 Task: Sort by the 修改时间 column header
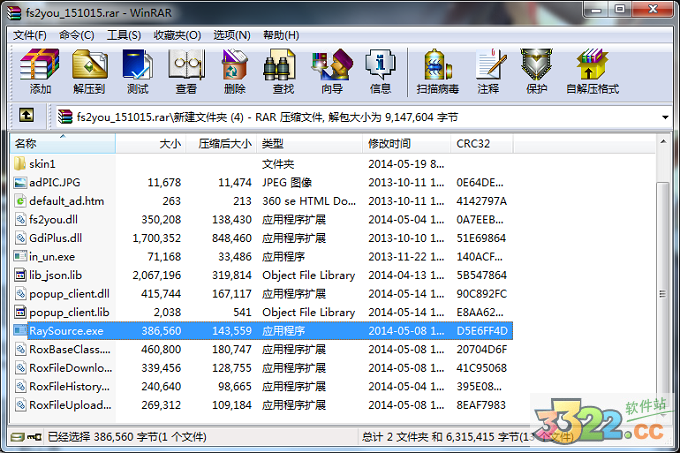[406, 143]
